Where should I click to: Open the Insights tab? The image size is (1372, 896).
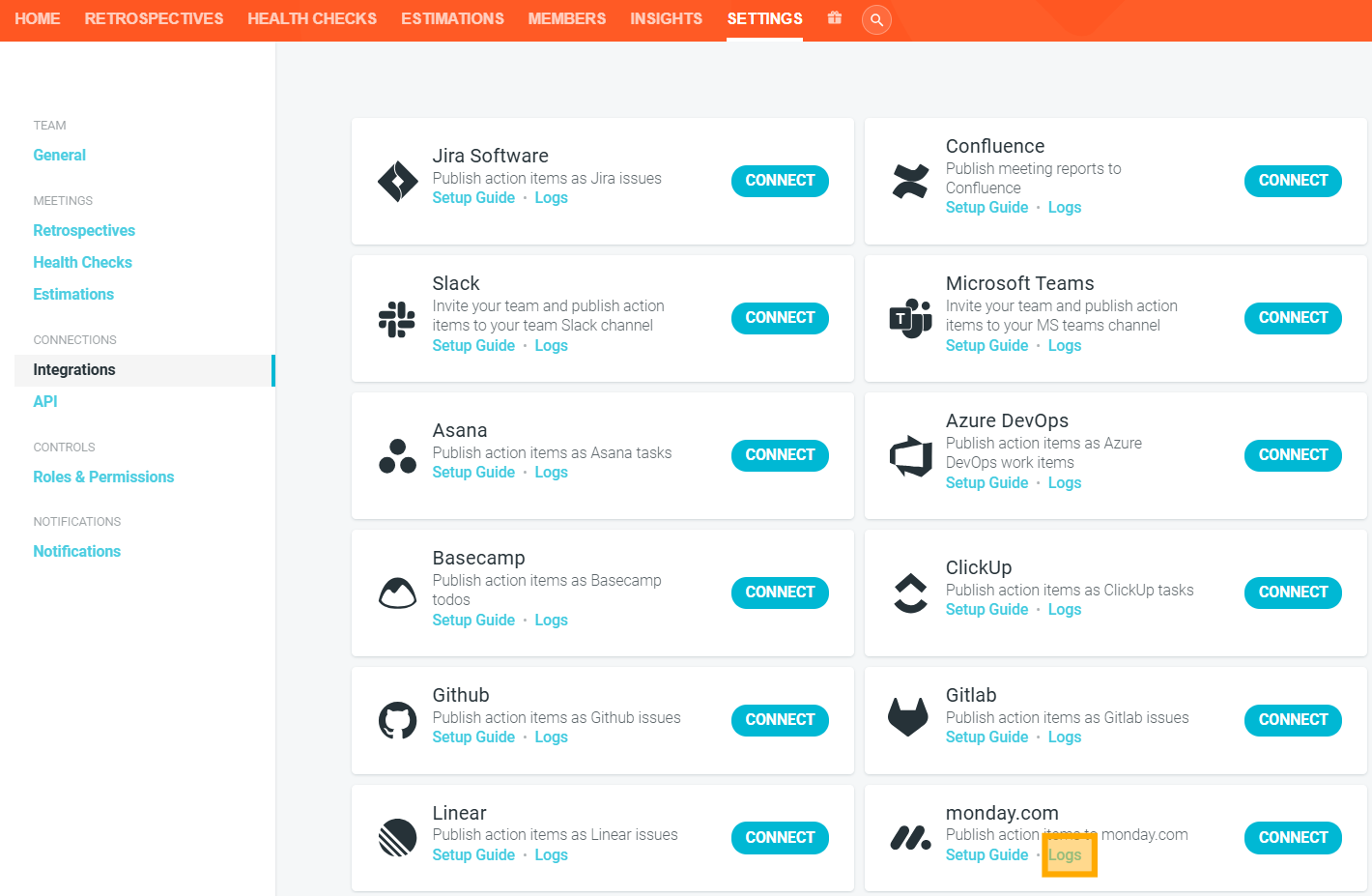[667, 18]
